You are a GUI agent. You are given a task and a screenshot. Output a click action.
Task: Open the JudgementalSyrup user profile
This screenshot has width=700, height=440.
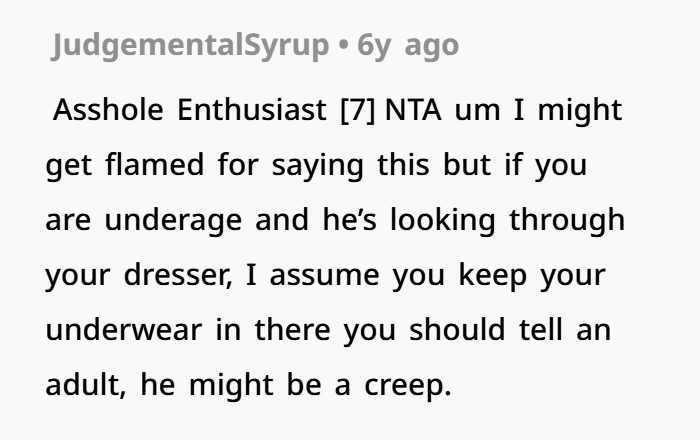point(191,45)
